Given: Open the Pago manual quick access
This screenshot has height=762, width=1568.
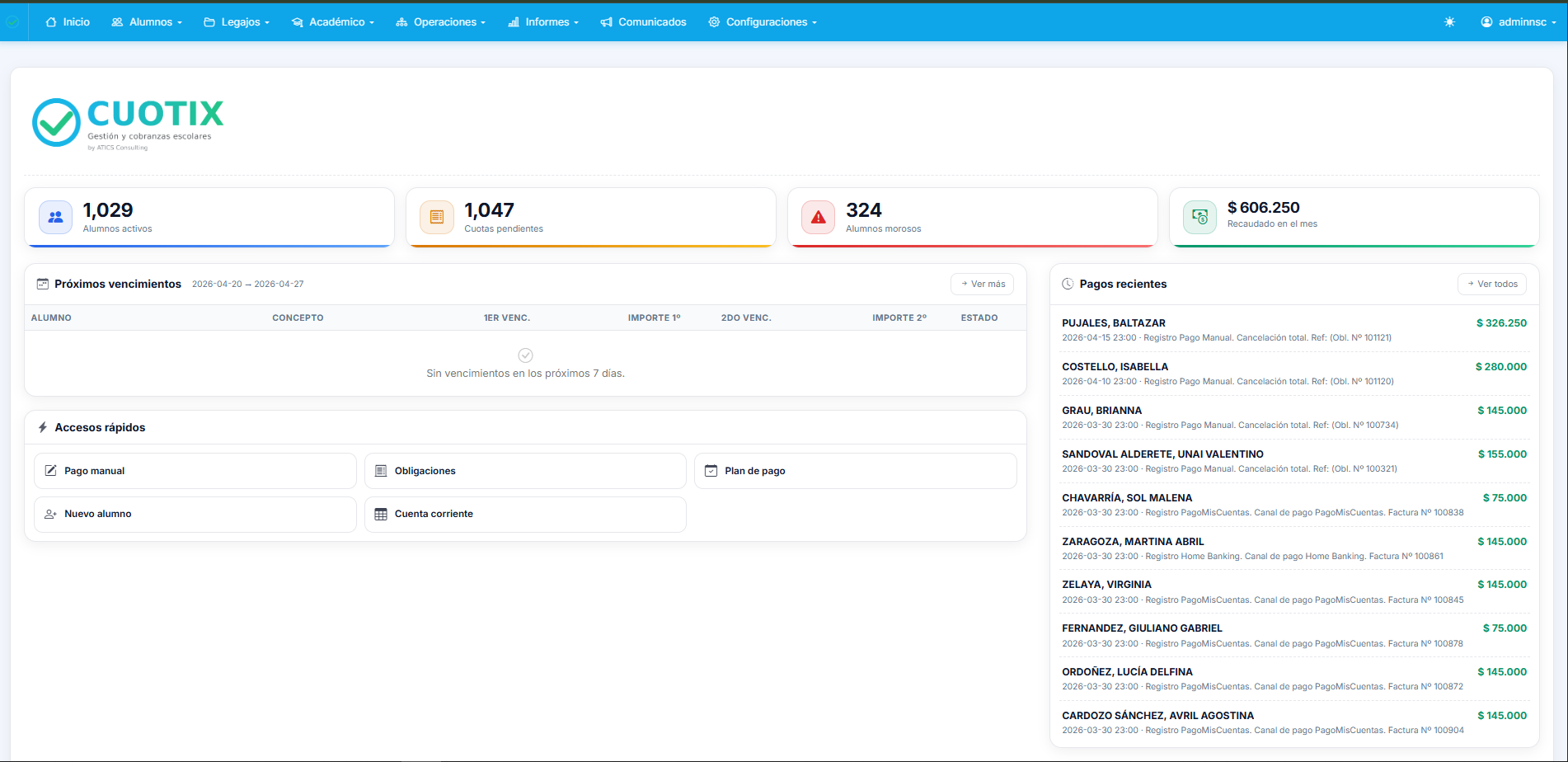Looking at the screenshot, I should point(195,471).
